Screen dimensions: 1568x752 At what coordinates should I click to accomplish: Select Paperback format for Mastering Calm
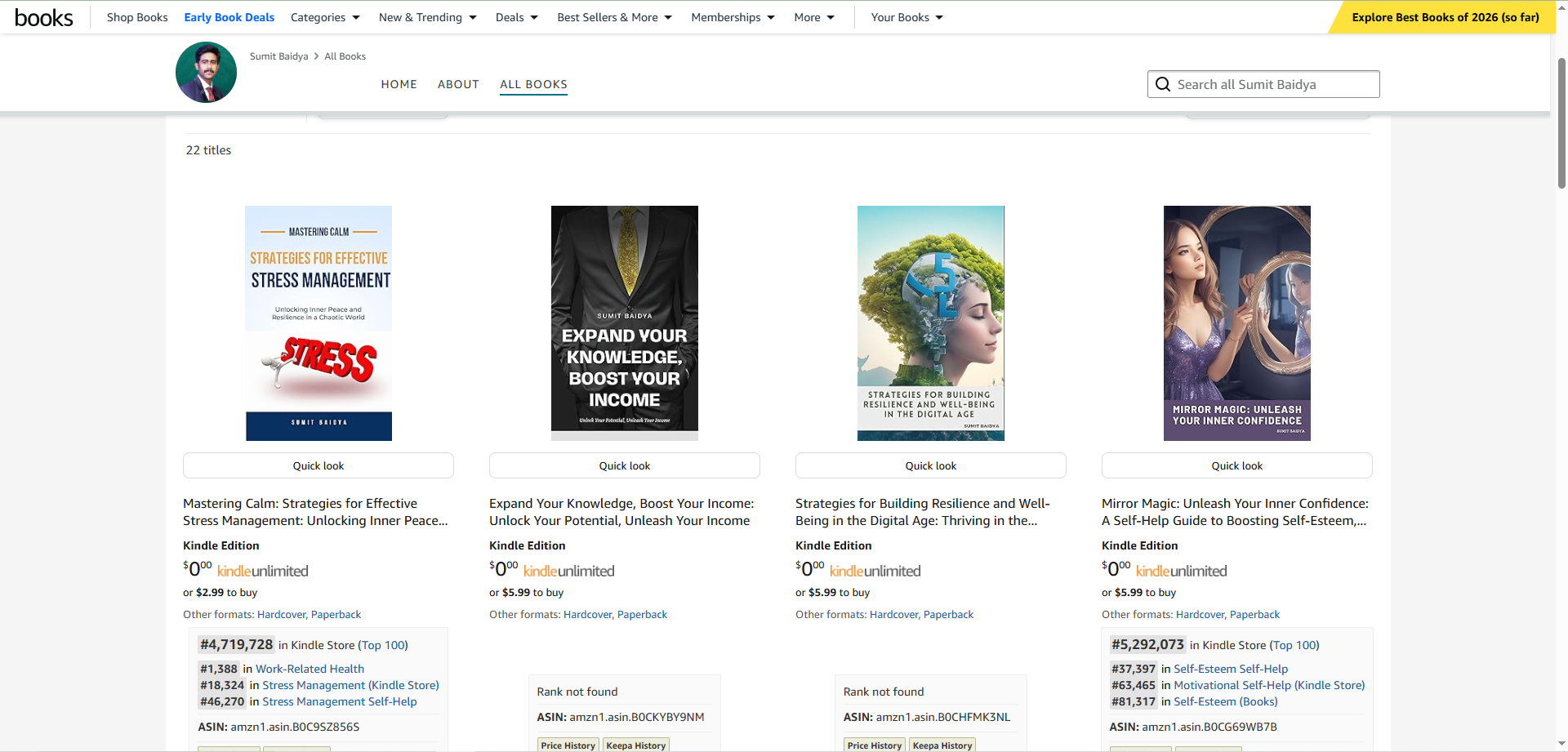336,615
